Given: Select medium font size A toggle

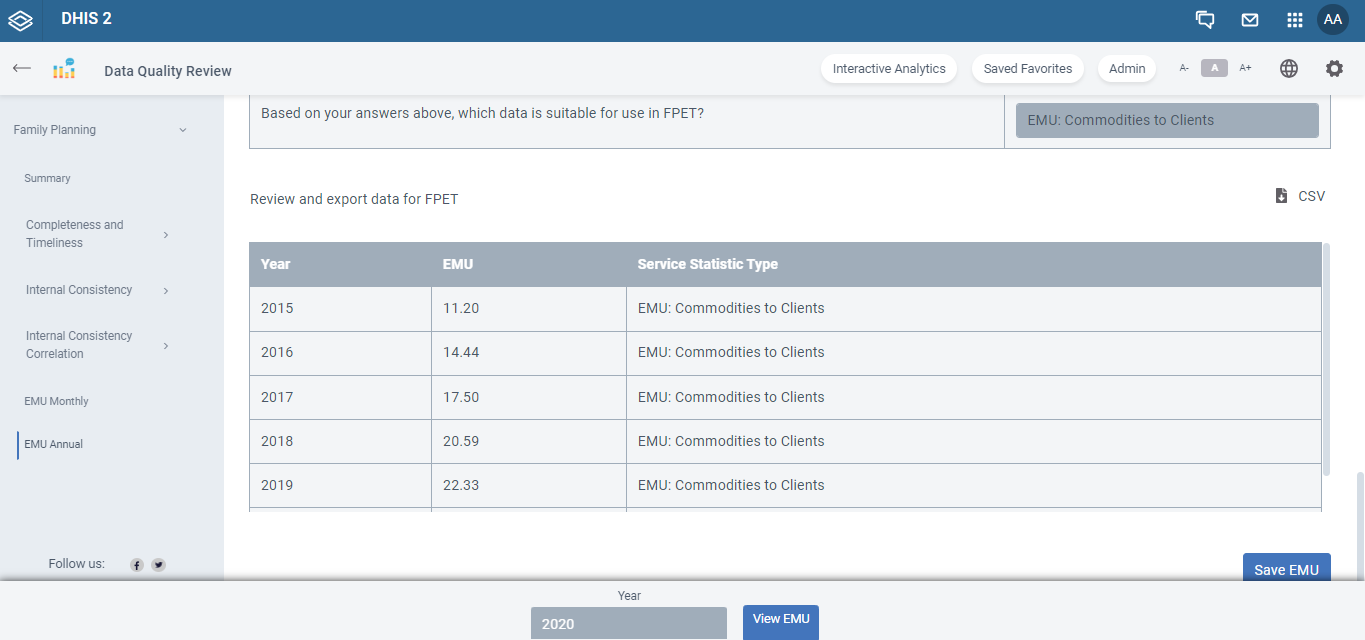Looking at the screenshot, I should click(x=1214, y=67).
